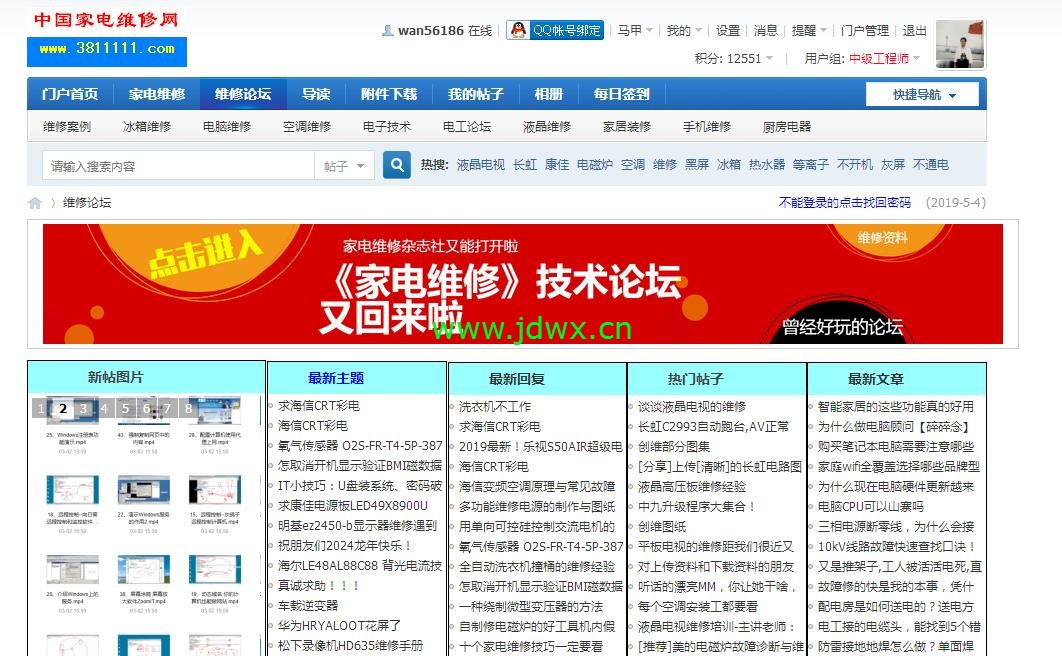Viewport: 1062px width, 656px height.
Task: Open reply 多功能维修电源的制作与图纸
Action: 537,506
